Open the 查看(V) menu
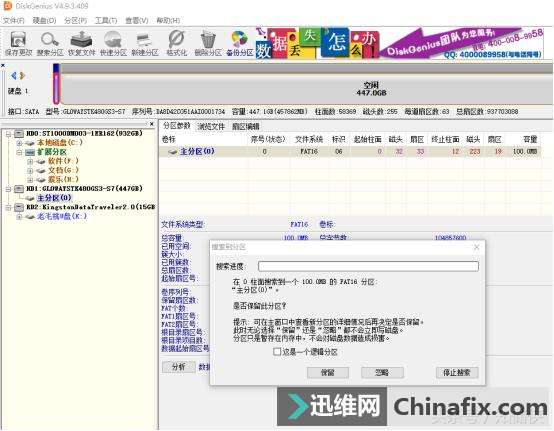The image size is (554, 431). click(x=137, y=20)
